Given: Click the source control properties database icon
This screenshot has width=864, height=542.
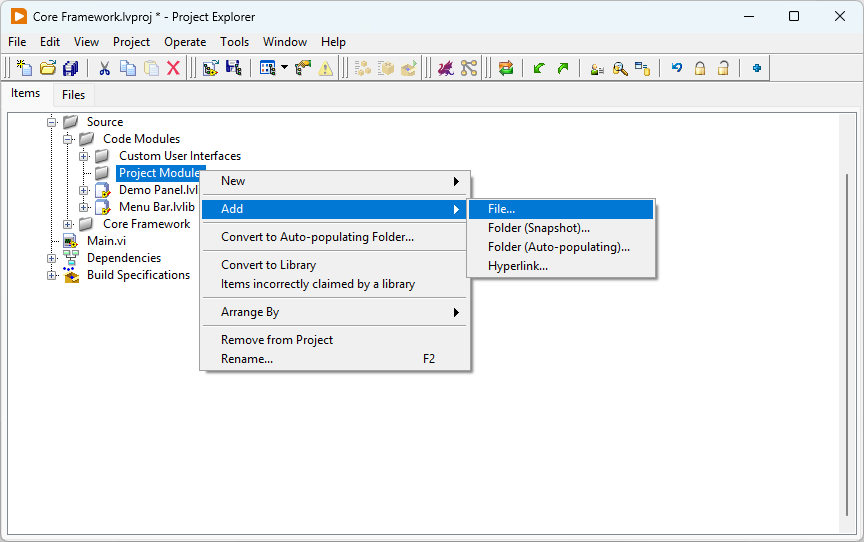Looking at the screenshot, I should [642, 69].
